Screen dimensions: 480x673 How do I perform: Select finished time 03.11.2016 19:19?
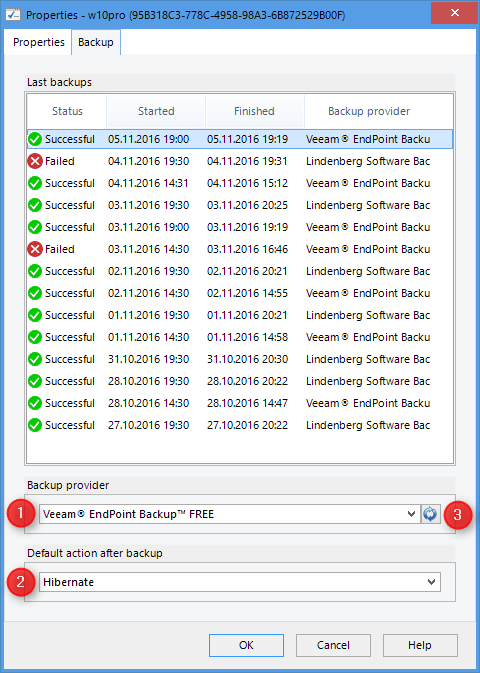248,227
